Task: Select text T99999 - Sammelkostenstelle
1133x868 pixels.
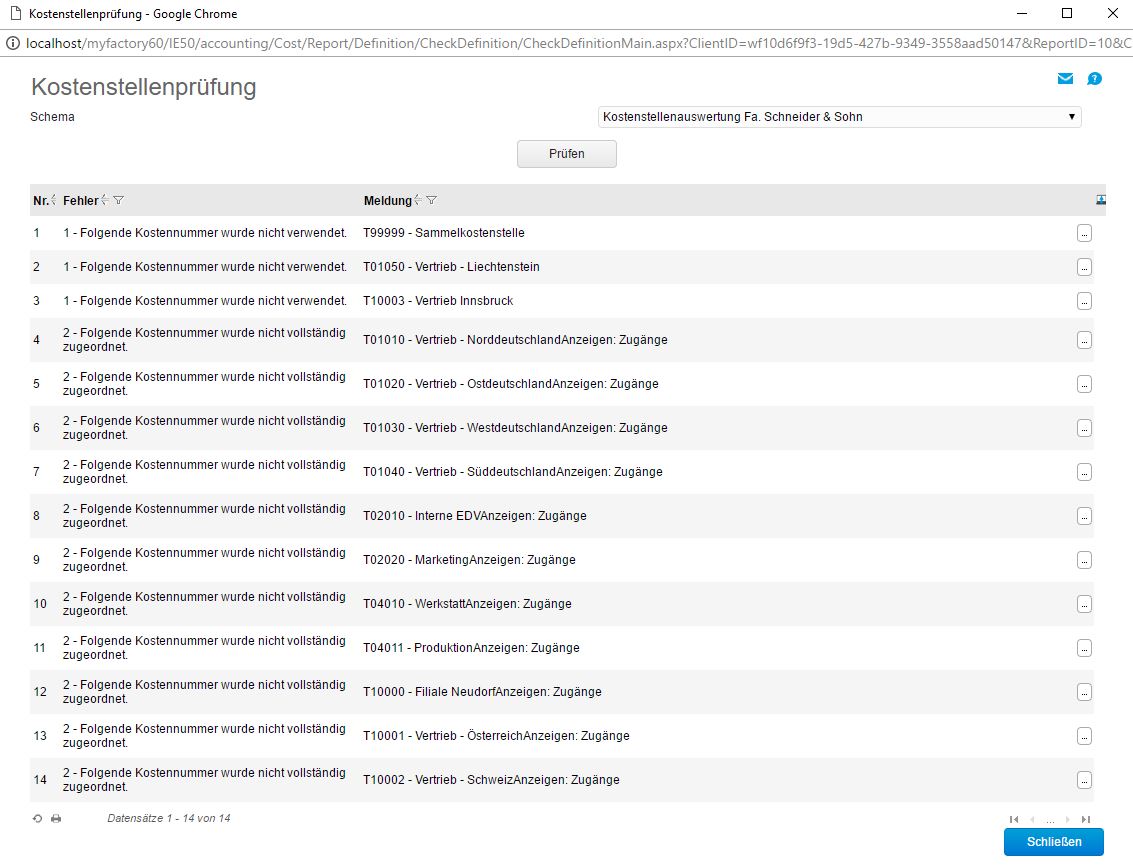Action: point(444,233)
